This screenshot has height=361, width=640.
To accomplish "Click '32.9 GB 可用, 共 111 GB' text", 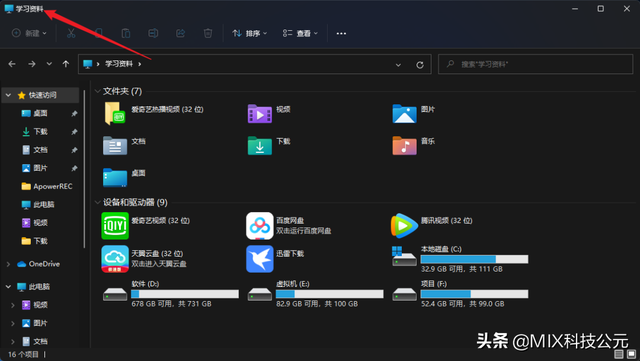I will (x=462, y=269).
